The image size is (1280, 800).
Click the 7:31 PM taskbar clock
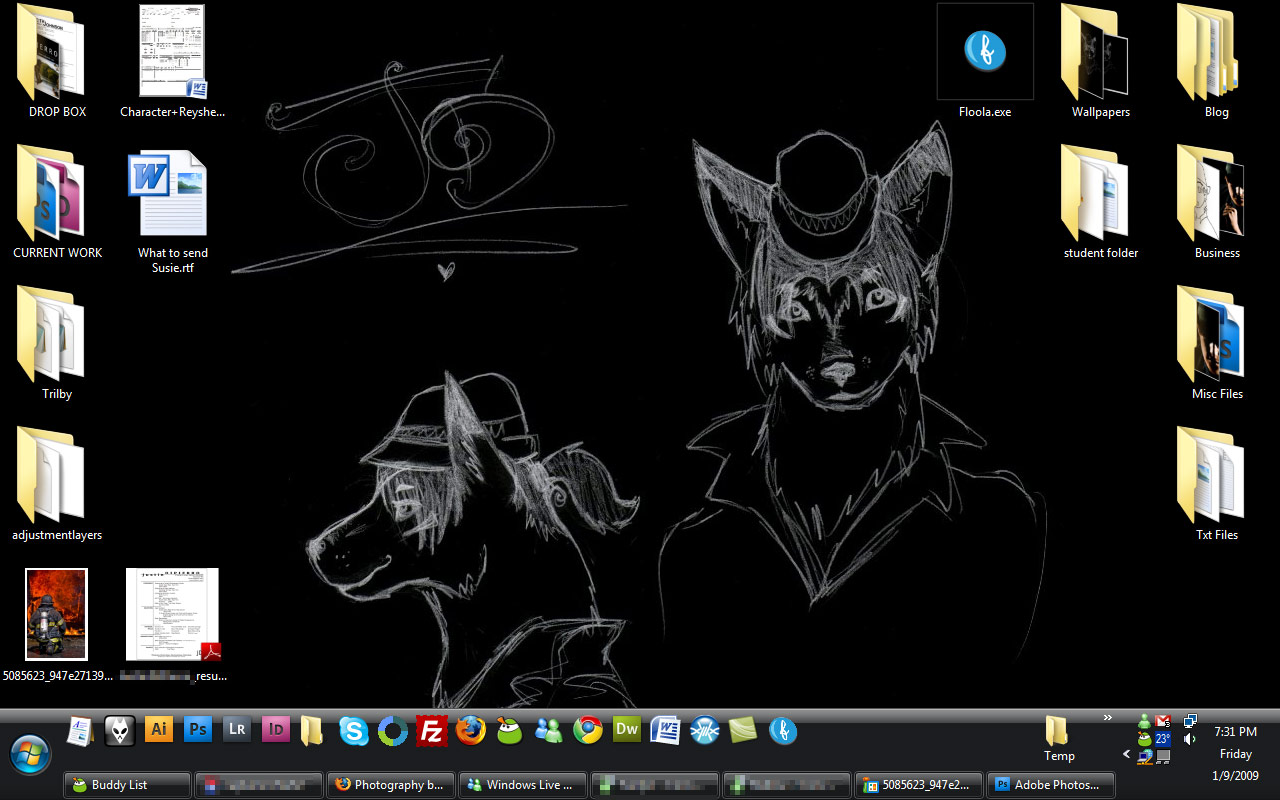tap(1235, 732)
